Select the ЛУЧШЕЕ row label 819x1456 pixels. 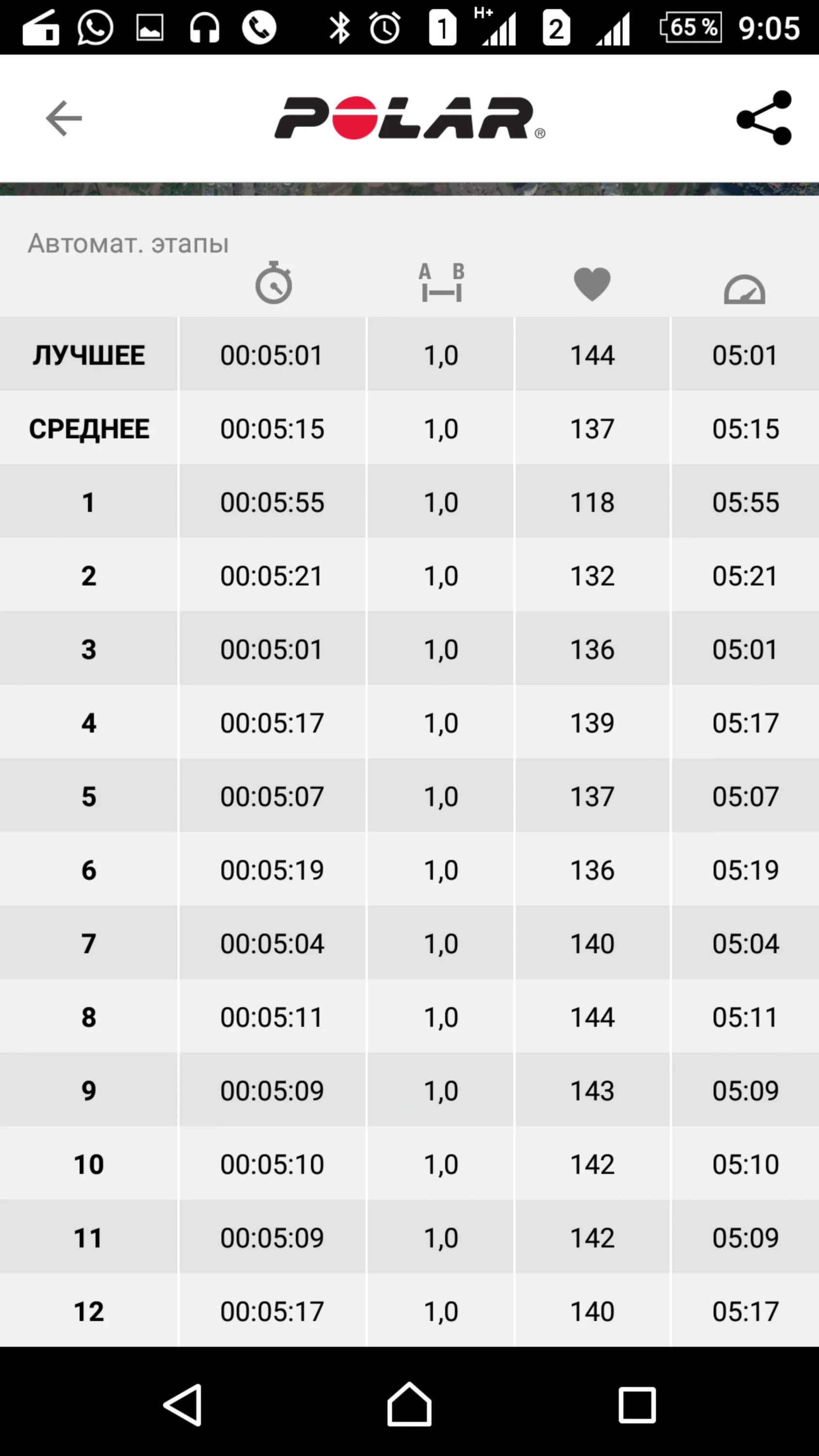tap(89, 355)
